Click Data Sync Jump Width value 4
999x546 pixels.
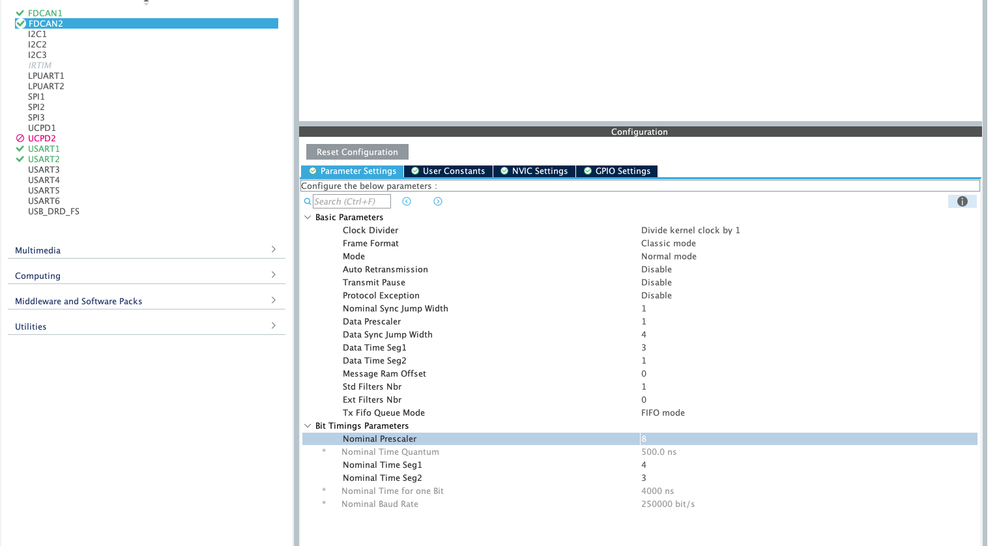643,334
